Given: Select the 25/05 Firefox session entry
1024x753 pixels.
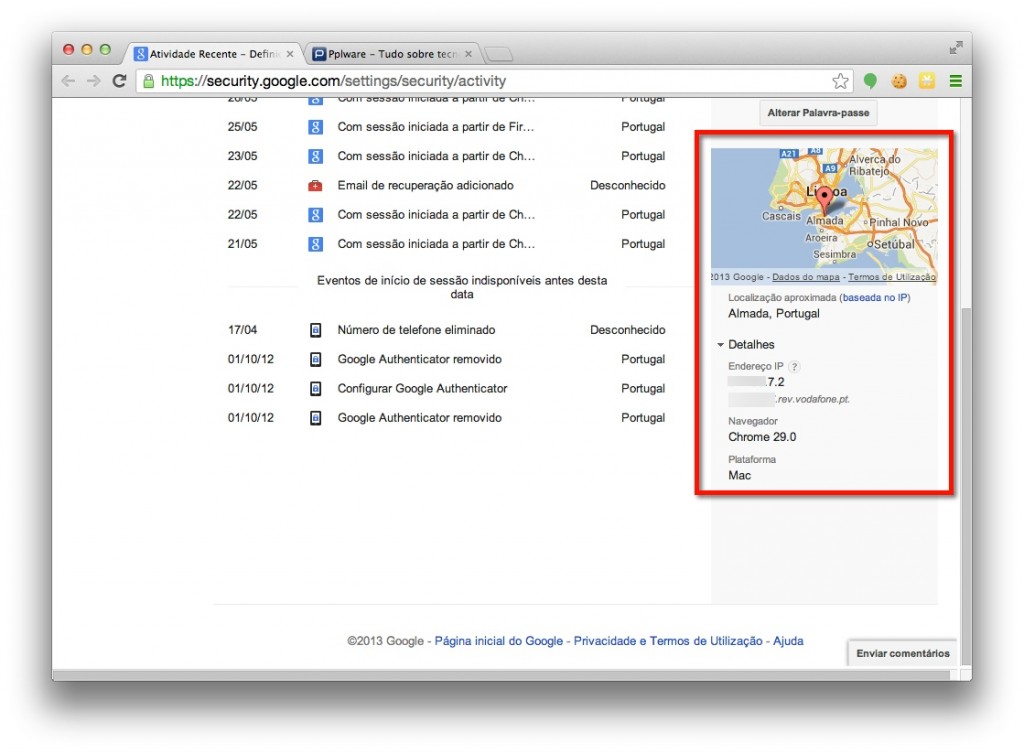Looking at the screenshot, I should [446, 127].
